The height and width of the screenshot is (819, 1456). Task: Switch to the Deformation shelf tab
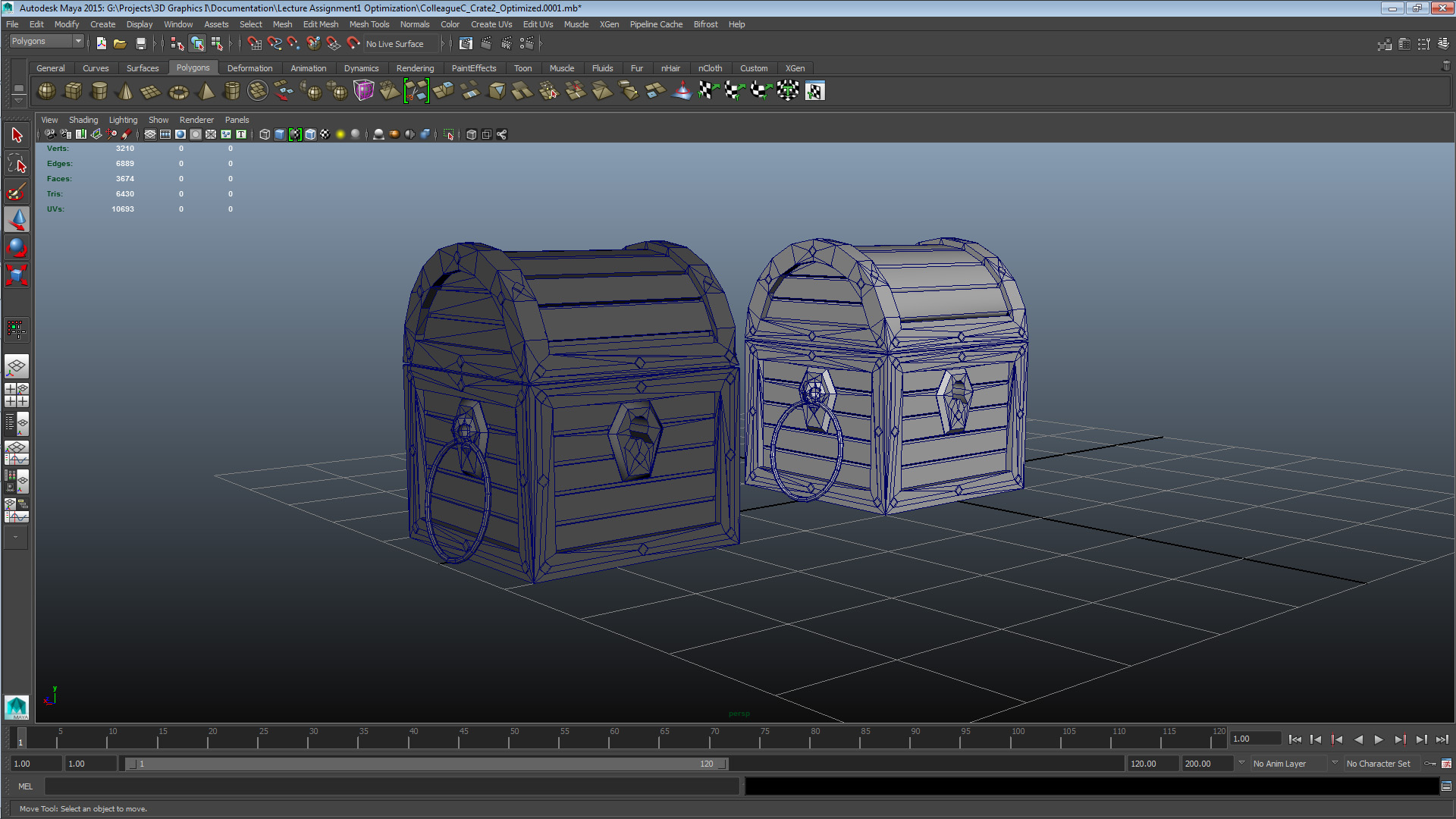tap(249, 68)
